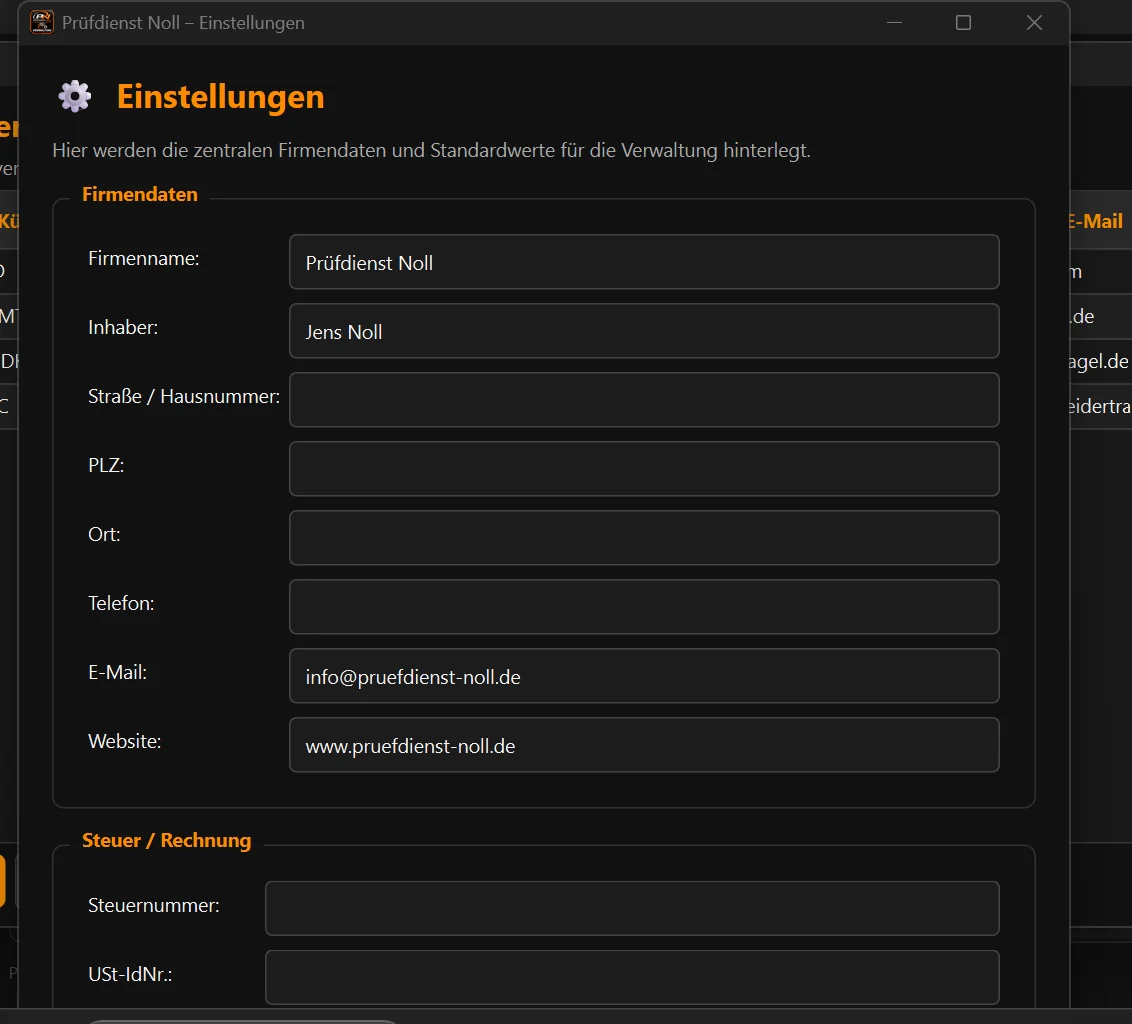Minimize the Einstellungen window

pos(894,22)
